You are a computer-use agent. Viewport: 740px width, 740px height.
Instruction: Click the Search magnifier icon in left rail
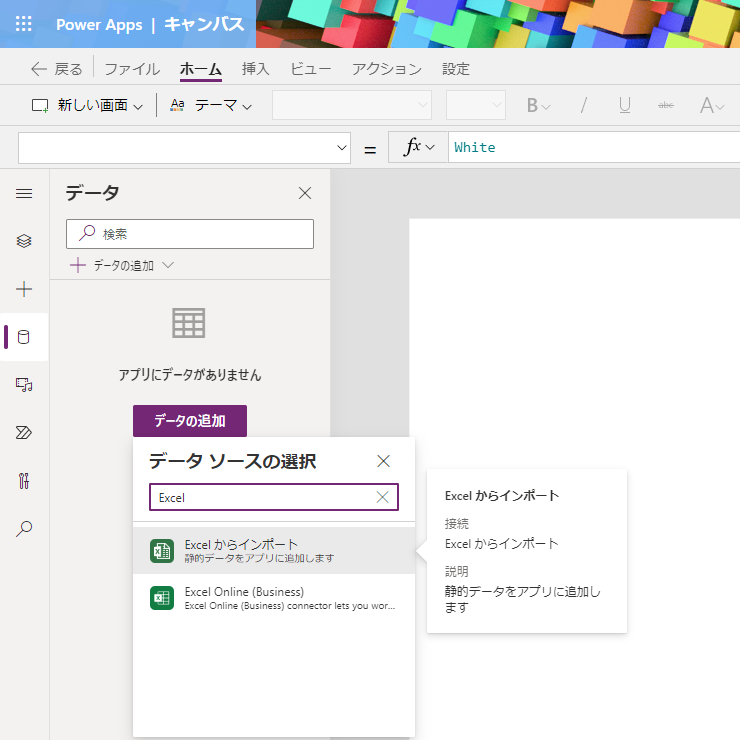[x=24, y=528]
